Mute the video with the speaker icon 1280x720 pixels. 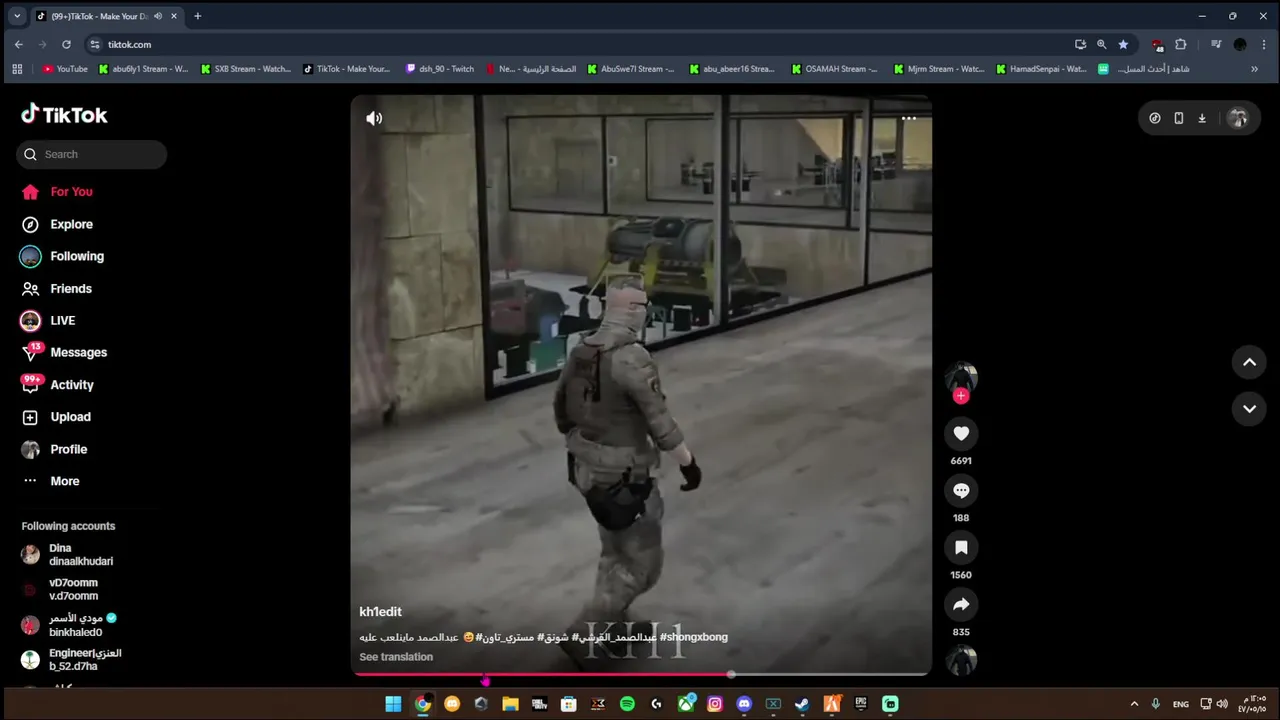point(374,118)
